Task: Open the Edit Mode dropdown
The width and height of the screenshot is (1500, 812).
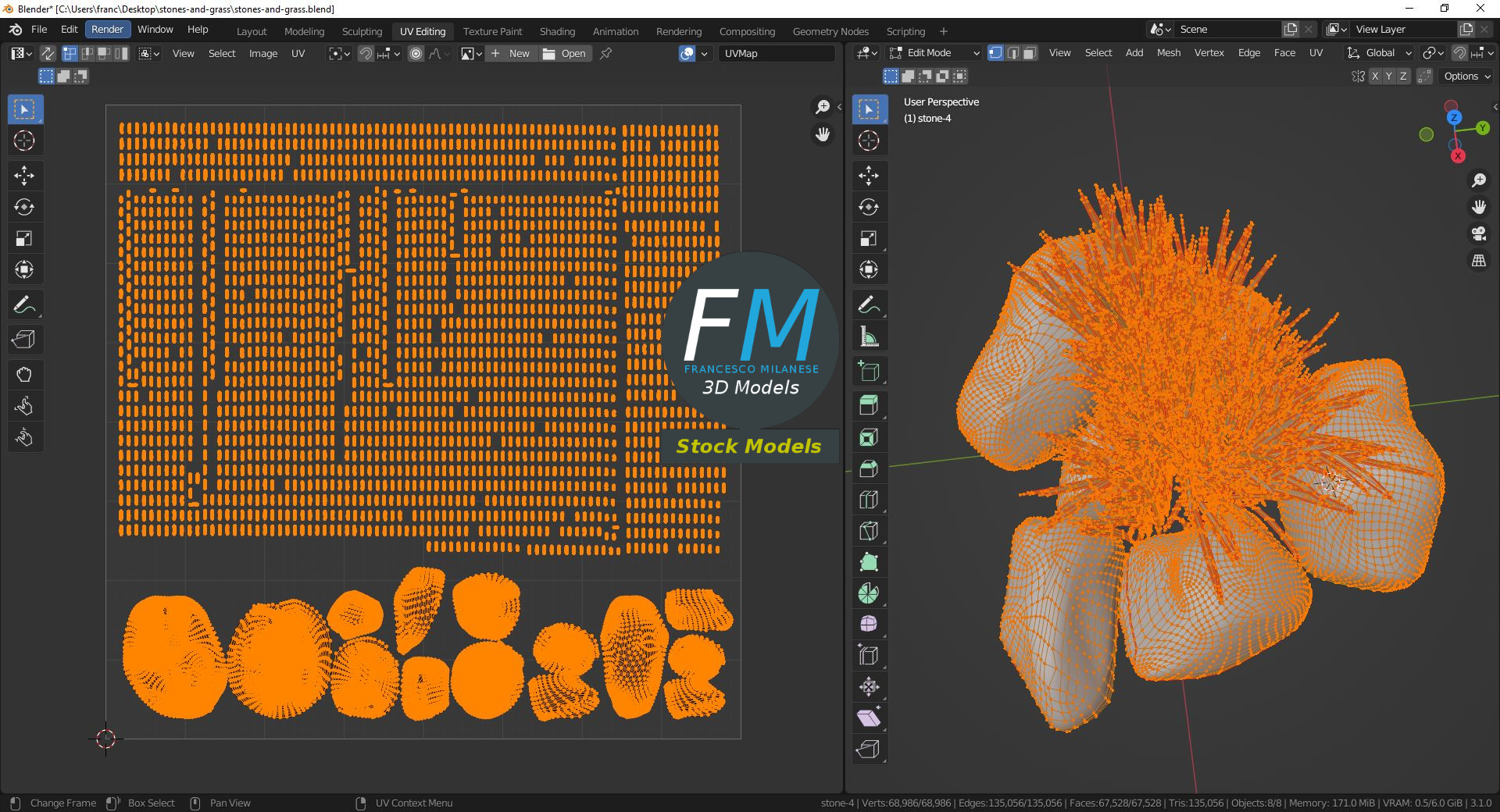Action: (935, 53)
